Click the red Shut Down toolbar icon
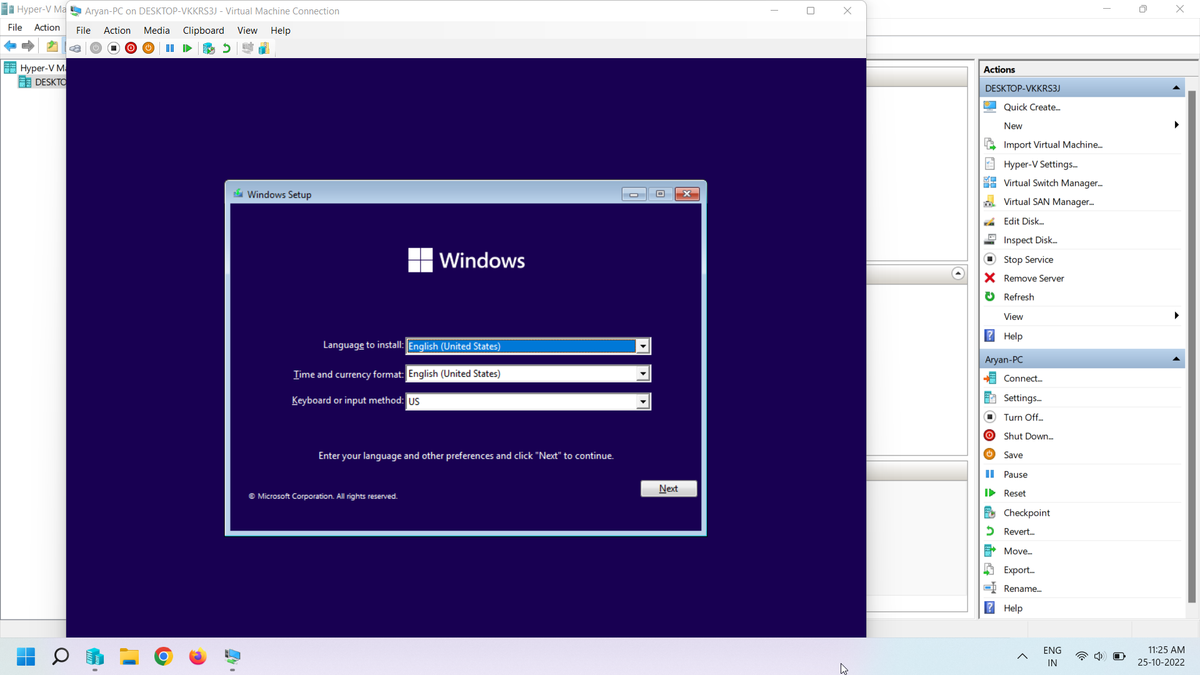Viewport: 1200px width, 675px height. [131, 48]
